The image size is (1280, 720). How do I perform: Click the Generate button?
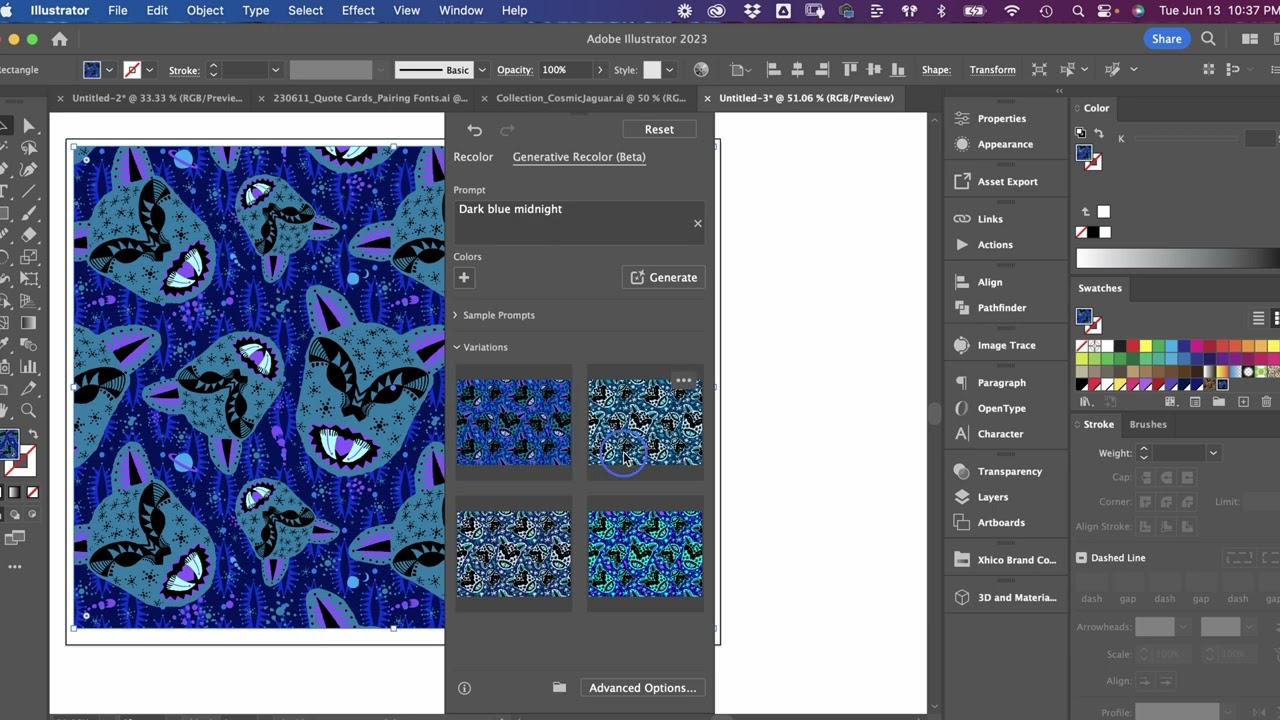(x=664, y=278)
